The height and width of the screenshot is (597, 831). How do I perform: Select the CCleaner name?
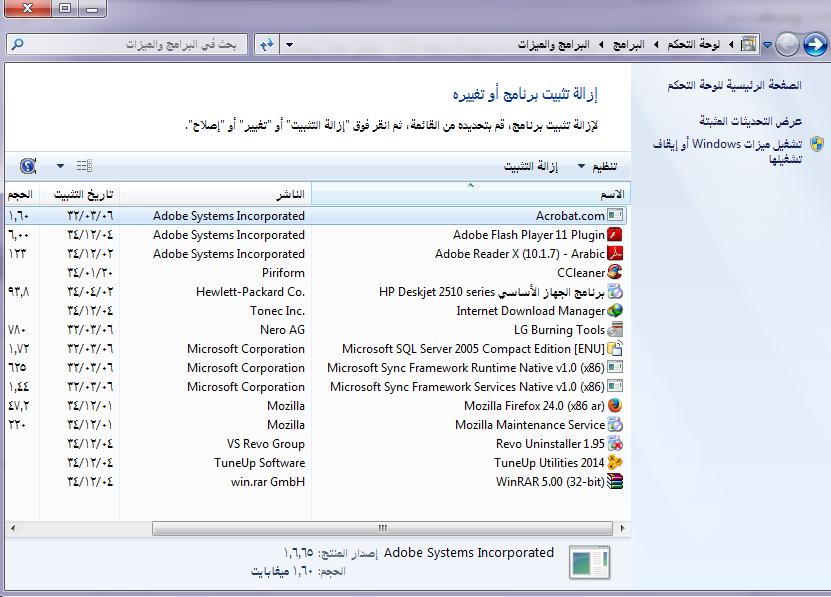(x=581, y=273)
